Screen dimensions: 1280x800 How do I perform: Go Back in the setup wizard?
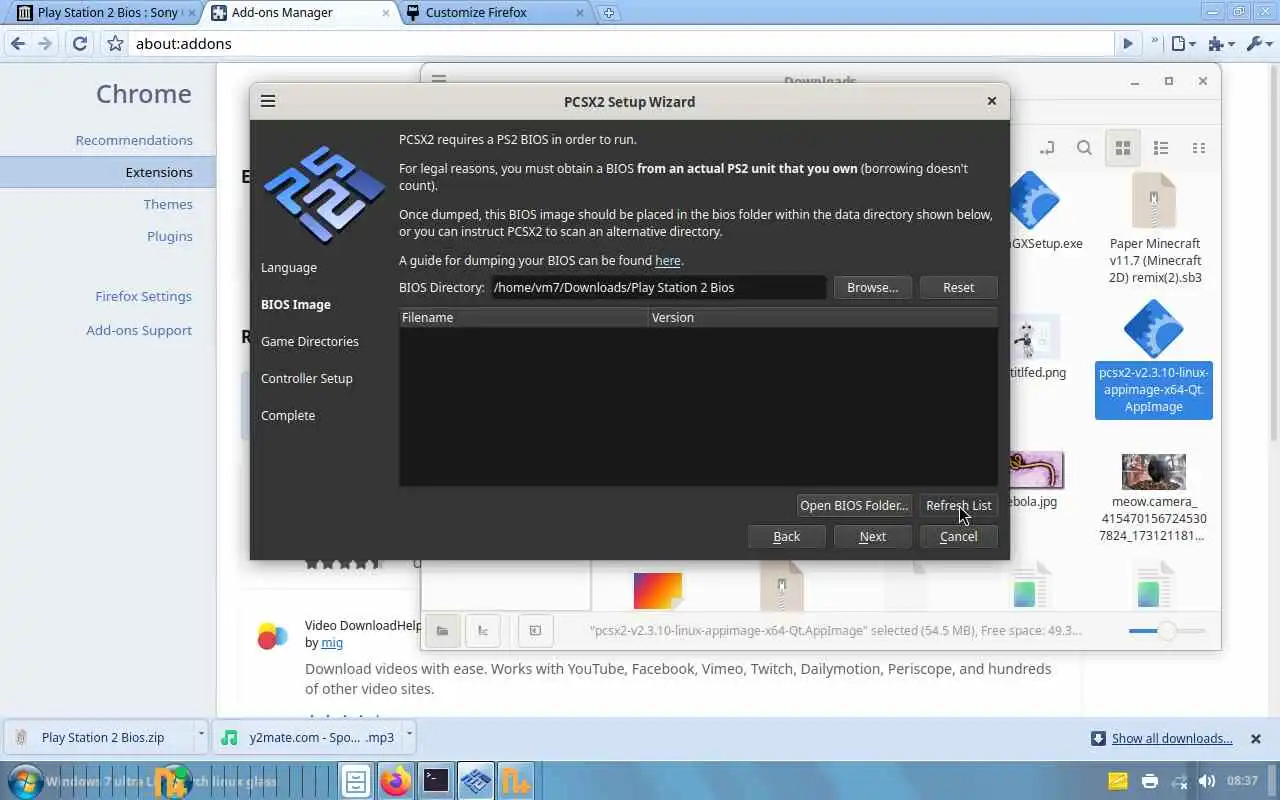pos(786,536)
